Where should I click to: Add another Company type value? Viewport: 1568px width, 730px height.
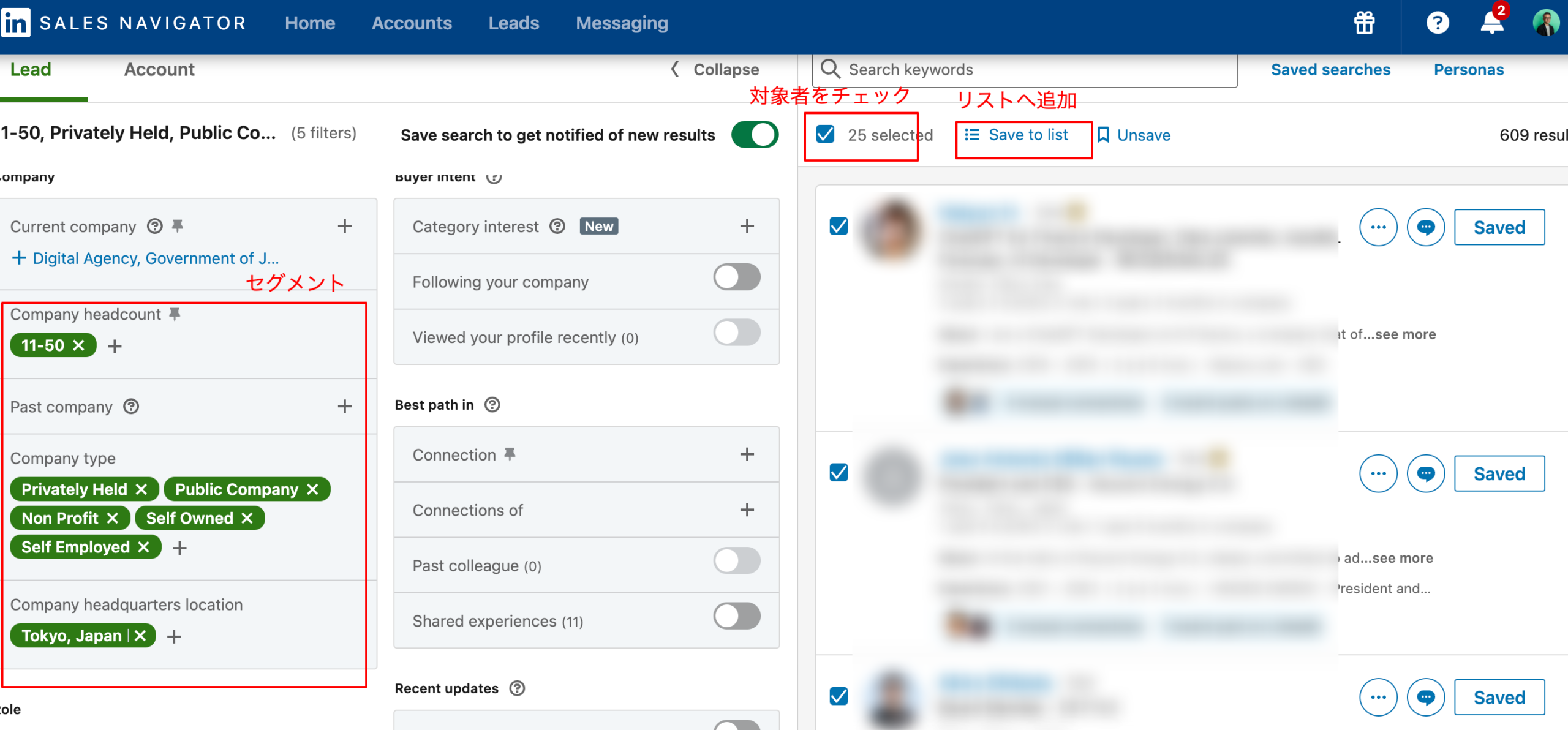pyautogui.click(x=179, y=548)
